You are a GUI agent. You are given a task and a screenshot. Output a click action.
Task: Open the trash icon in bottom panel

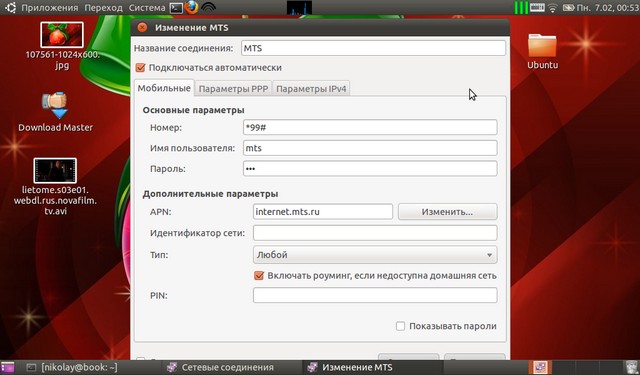click(x=632, y=367)
